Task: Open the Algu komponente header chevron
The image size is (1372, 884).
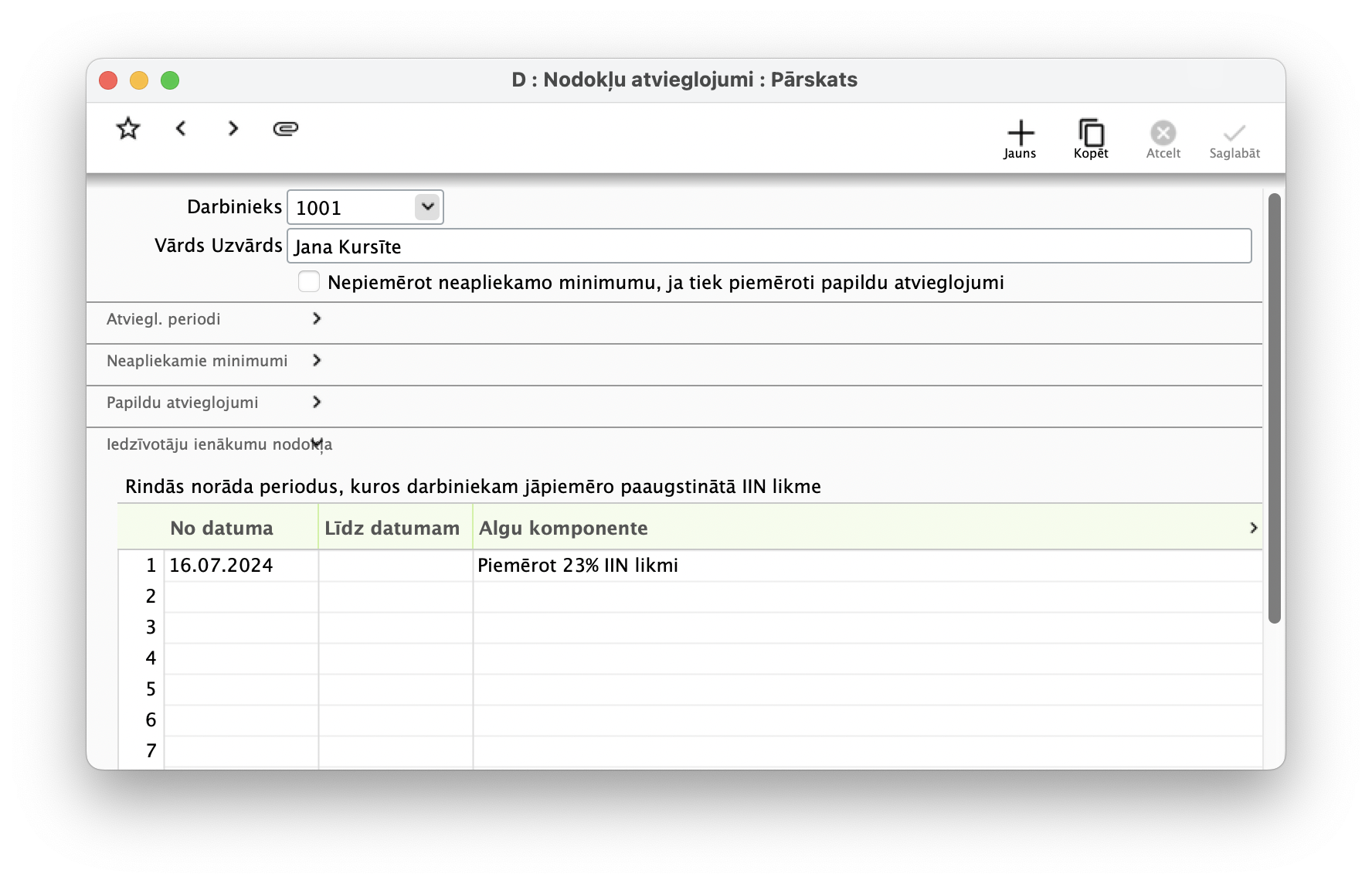Action: coord(1252,527)
